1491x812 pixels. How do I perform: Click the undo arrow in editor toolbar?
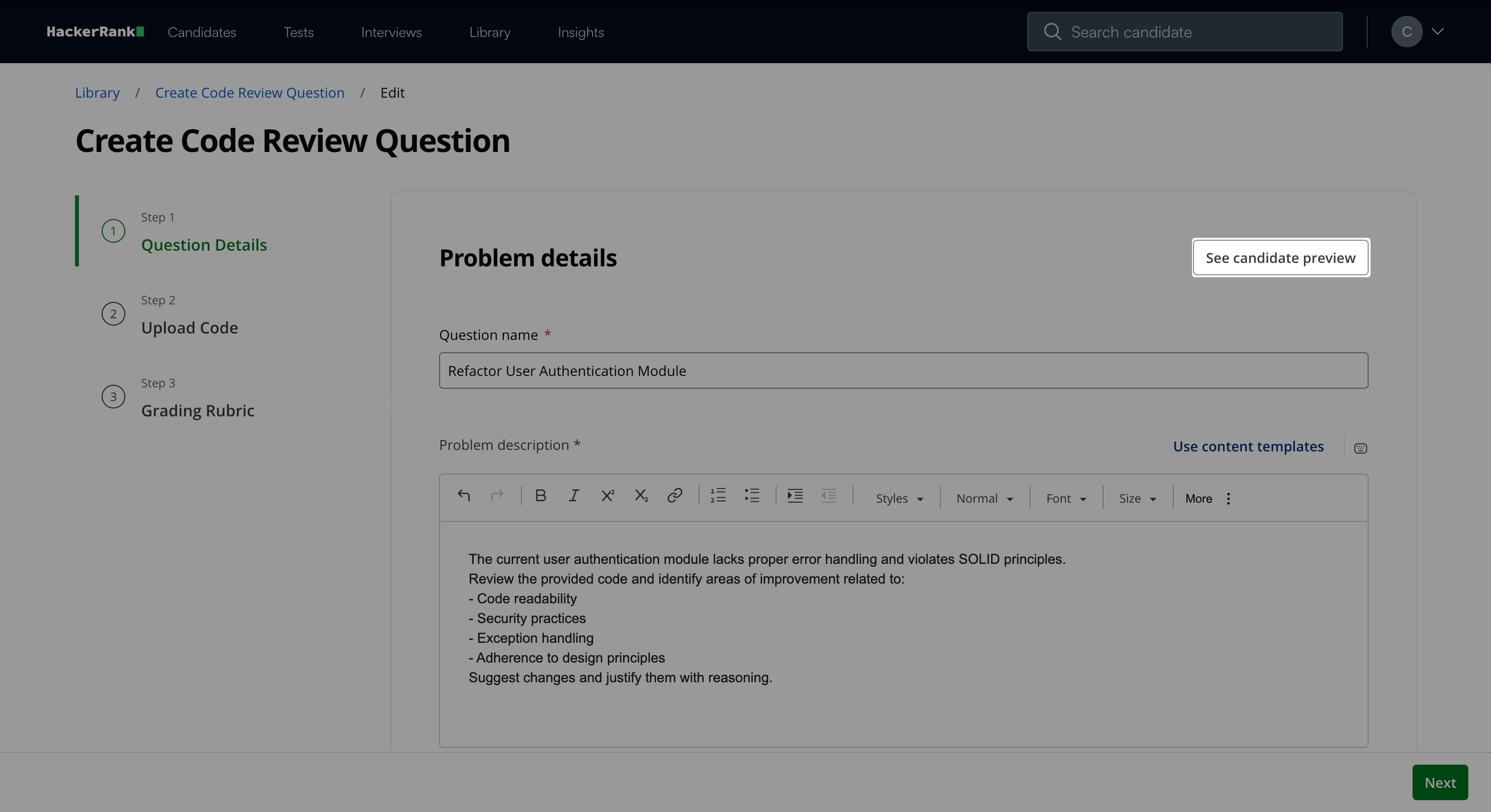point(464,495)
